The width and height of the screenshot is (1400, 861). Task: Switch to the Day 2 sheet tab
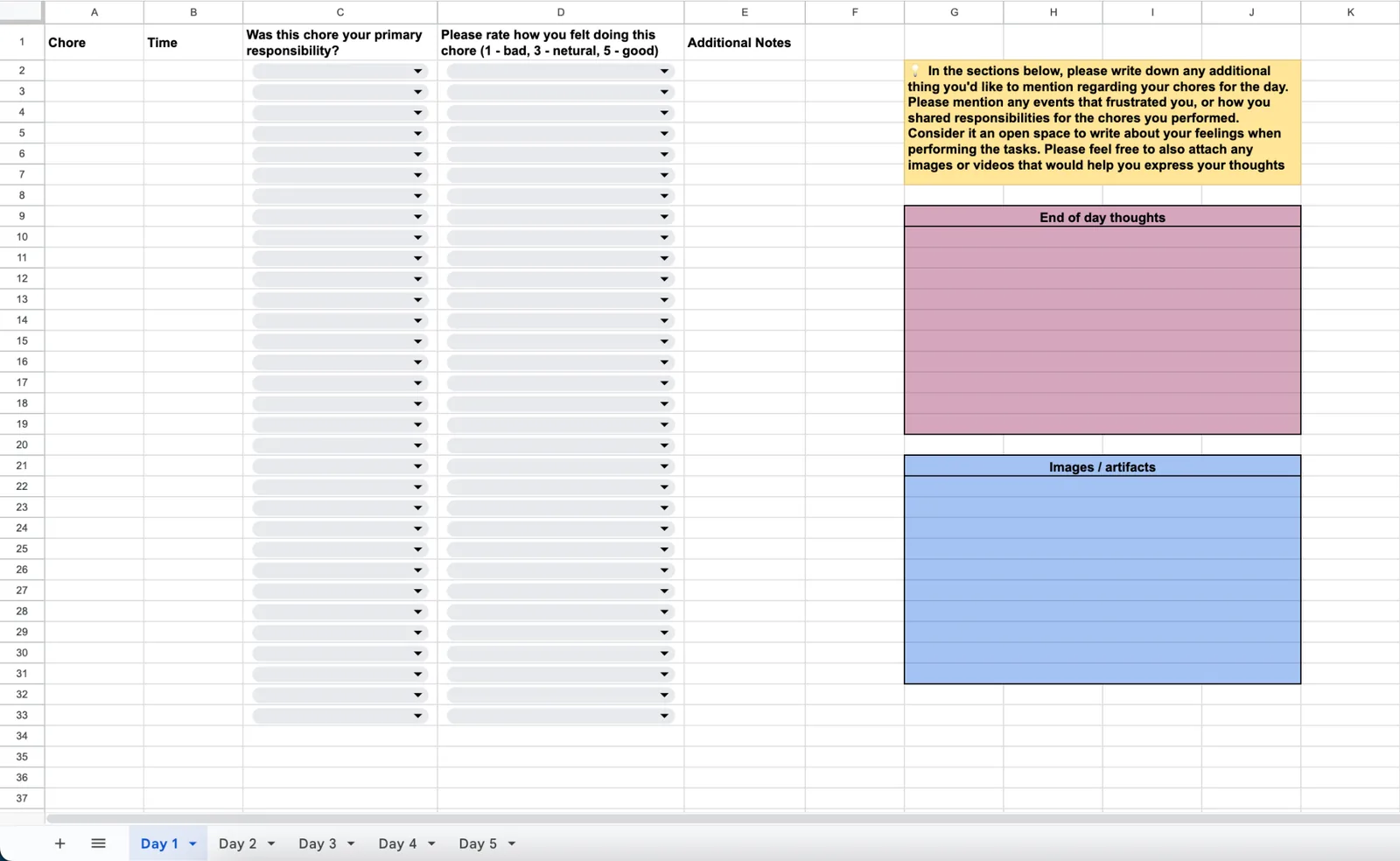(237, 843)
